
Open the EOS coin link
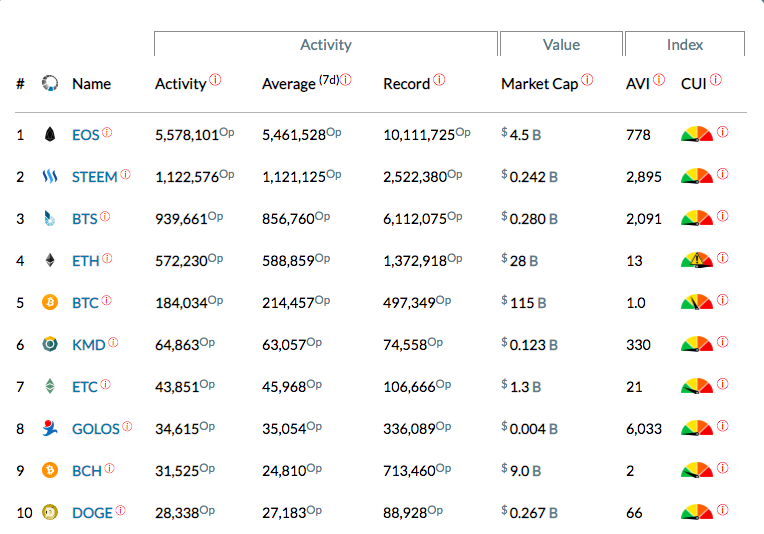86,135
